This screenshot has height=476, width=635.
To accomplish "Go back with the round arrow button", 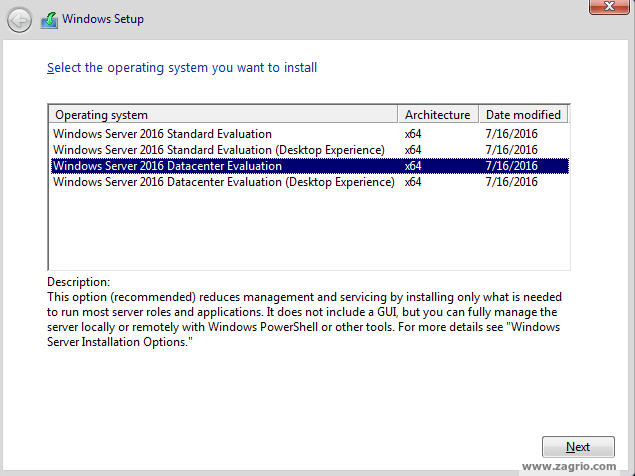I will (19, 20).
